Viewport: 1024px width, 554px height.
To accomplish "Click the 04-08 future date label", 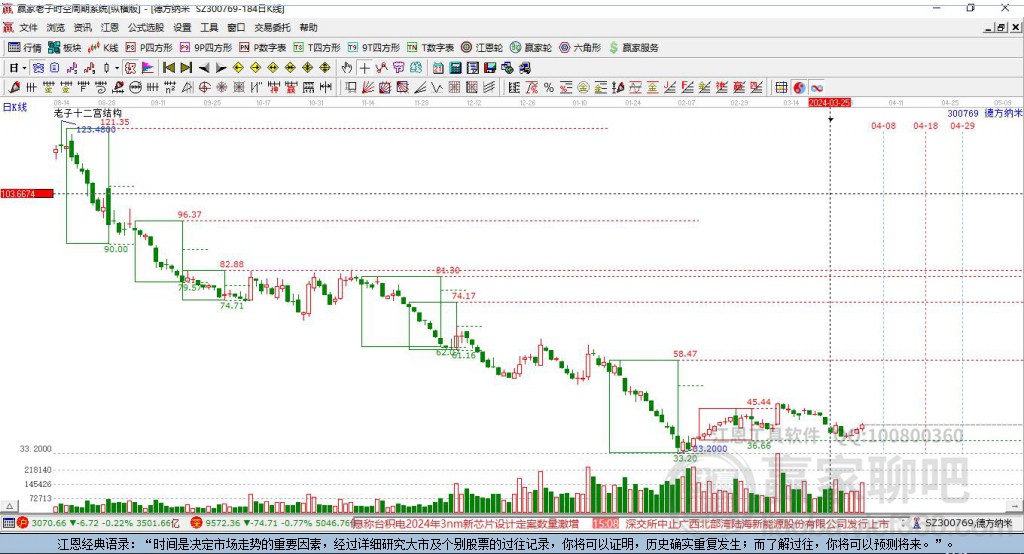I will pos(883,125).
